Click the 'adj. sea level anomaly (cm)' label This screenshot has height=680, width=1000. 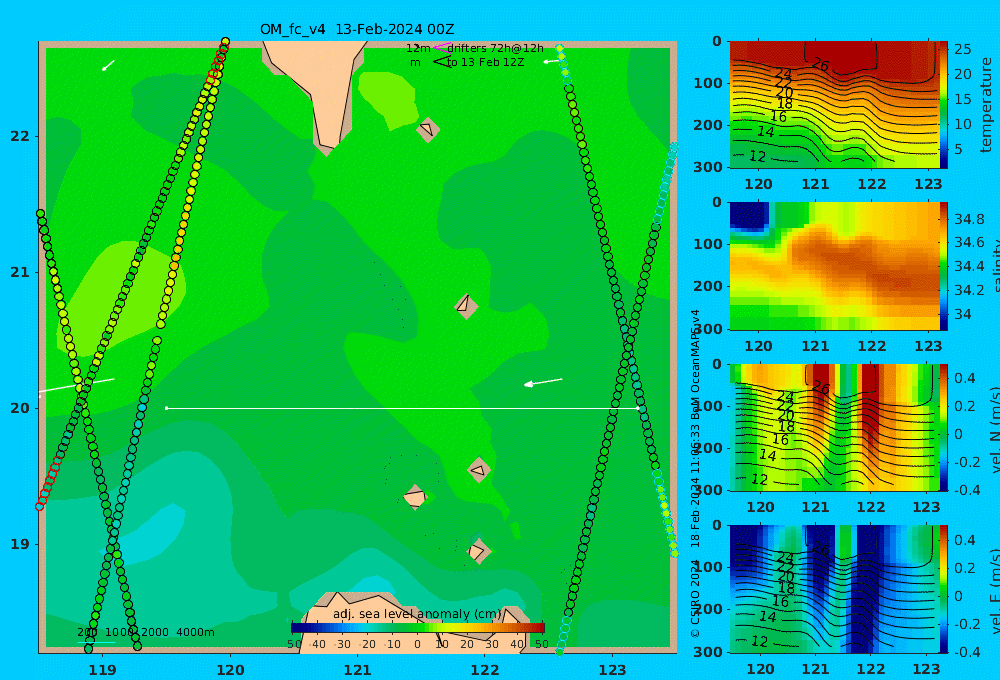tap(417, 614)
